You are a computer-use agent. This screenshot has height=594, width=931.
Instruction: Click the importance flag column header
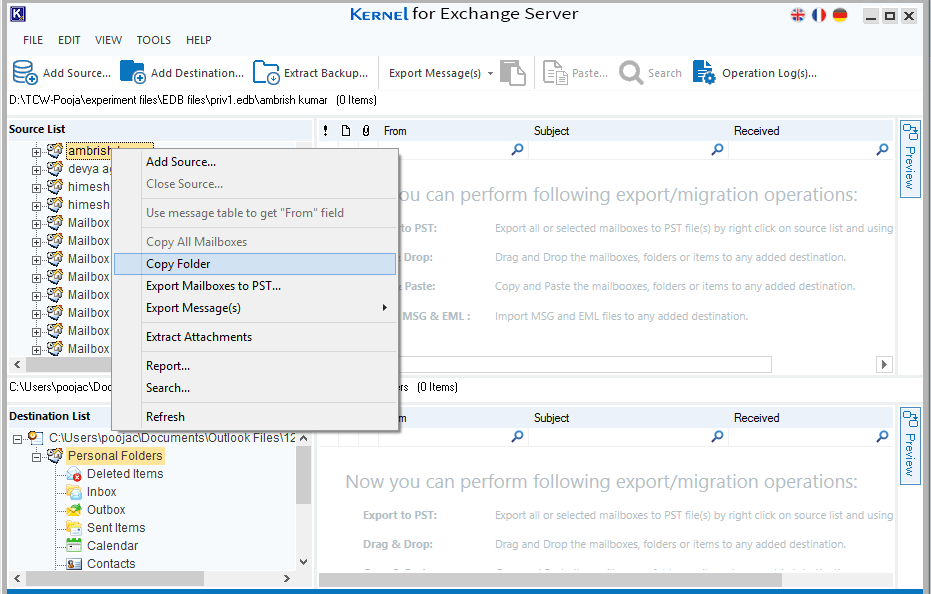[x=325, y=131]
